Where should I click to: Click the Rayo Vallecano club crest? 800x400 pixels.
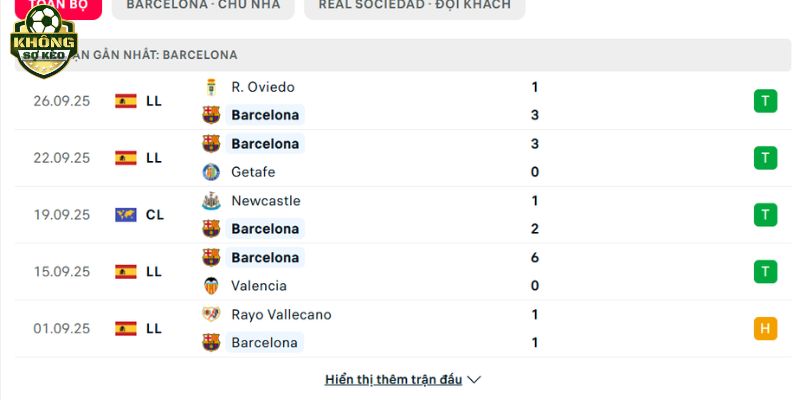pos(211,314)
